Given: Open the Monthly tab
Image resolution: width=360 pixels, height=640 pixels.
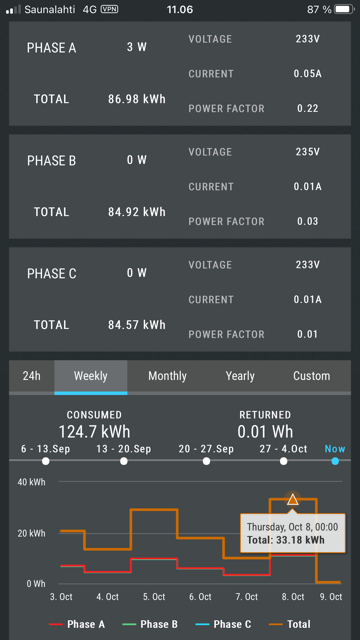Looking at the screenshot, I should pos(167,376).
